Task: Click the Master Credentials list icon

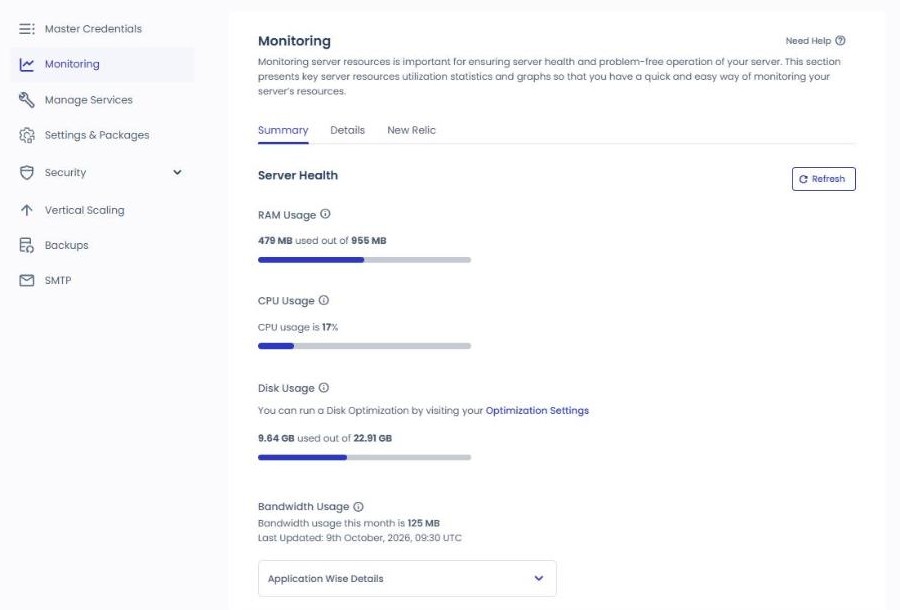Action: pyautogui.click(x=26, y=29)
